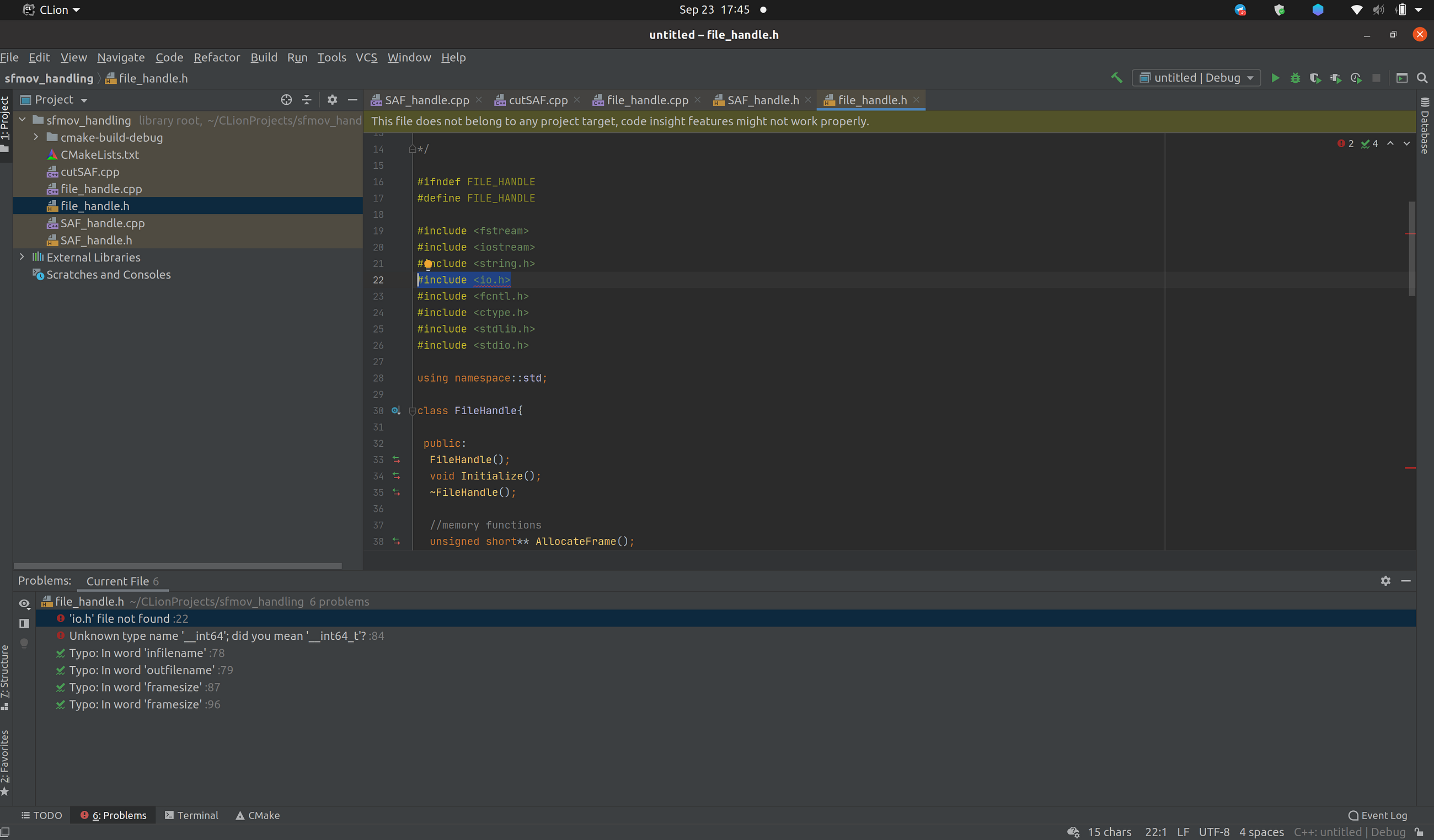Select the 'io.h' file not found problem
This screenshot has height=840, width=1434.
tap(725, 618)
